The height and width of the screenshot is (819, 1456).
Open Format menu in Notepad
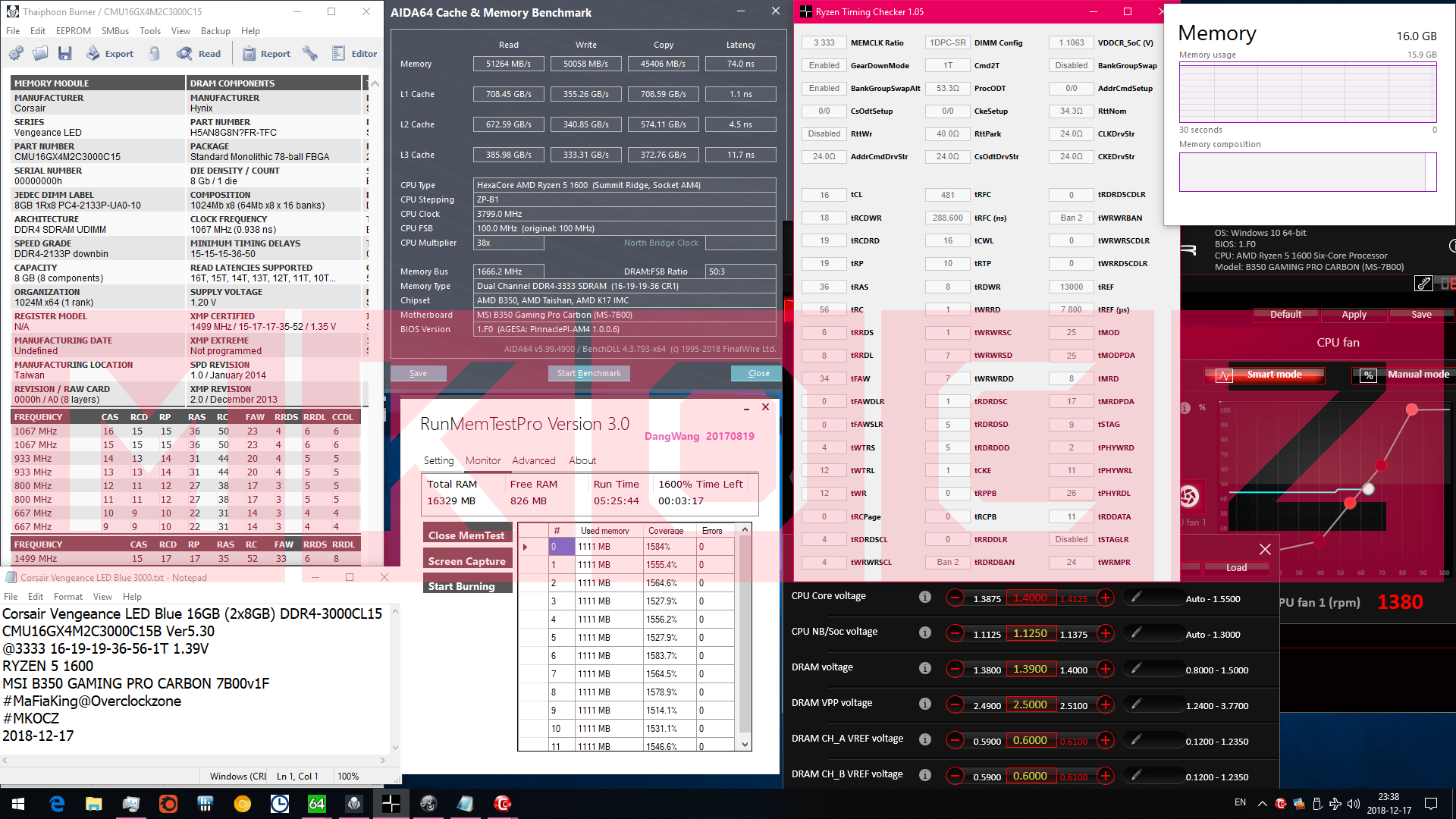pyautogui.click(x=68, y=597)
